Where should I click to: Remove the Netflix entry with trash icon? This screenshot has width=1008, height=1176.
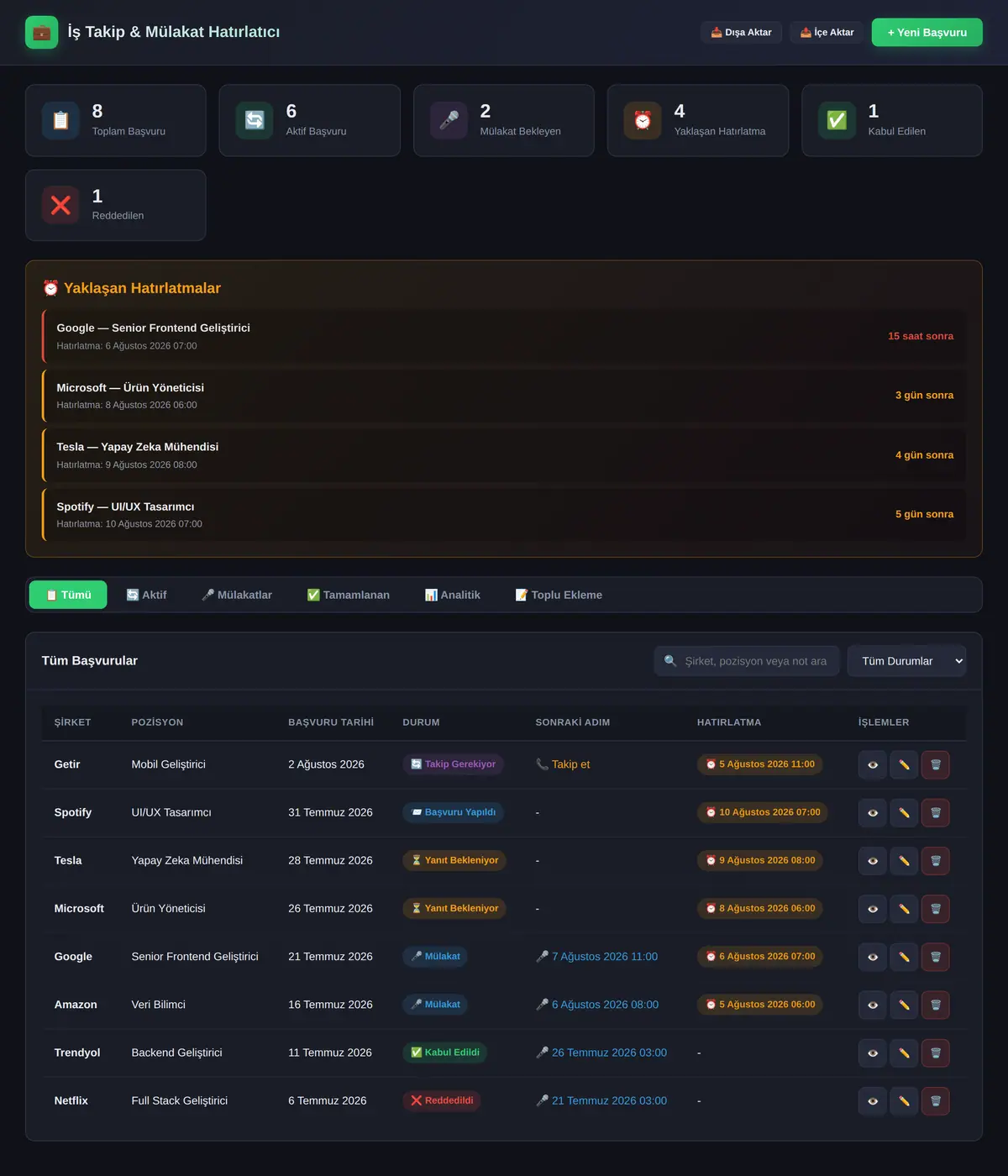tap(935, 1100)
